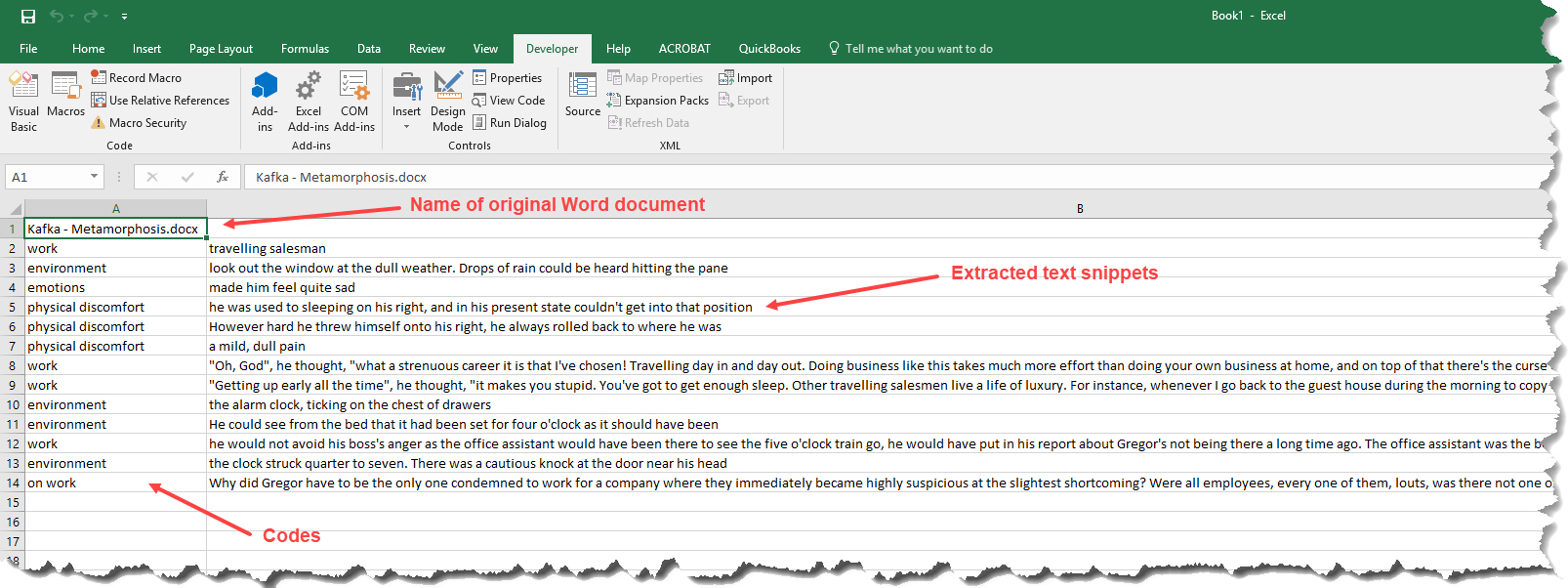This screenshot has width=1568, height=588.
Task: Save the workbook from Quick Access
Action: pyautogui.click(x=27, y=16)
